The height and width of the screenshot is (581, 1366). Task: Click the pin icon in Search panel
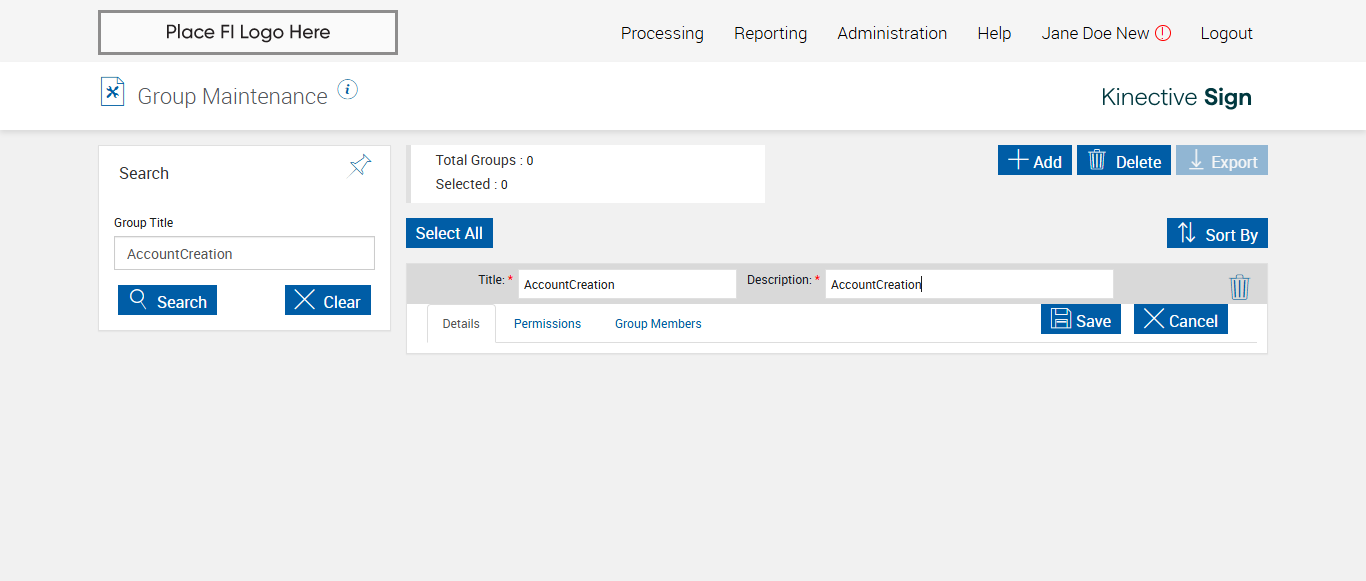click(x=360, y=166)
